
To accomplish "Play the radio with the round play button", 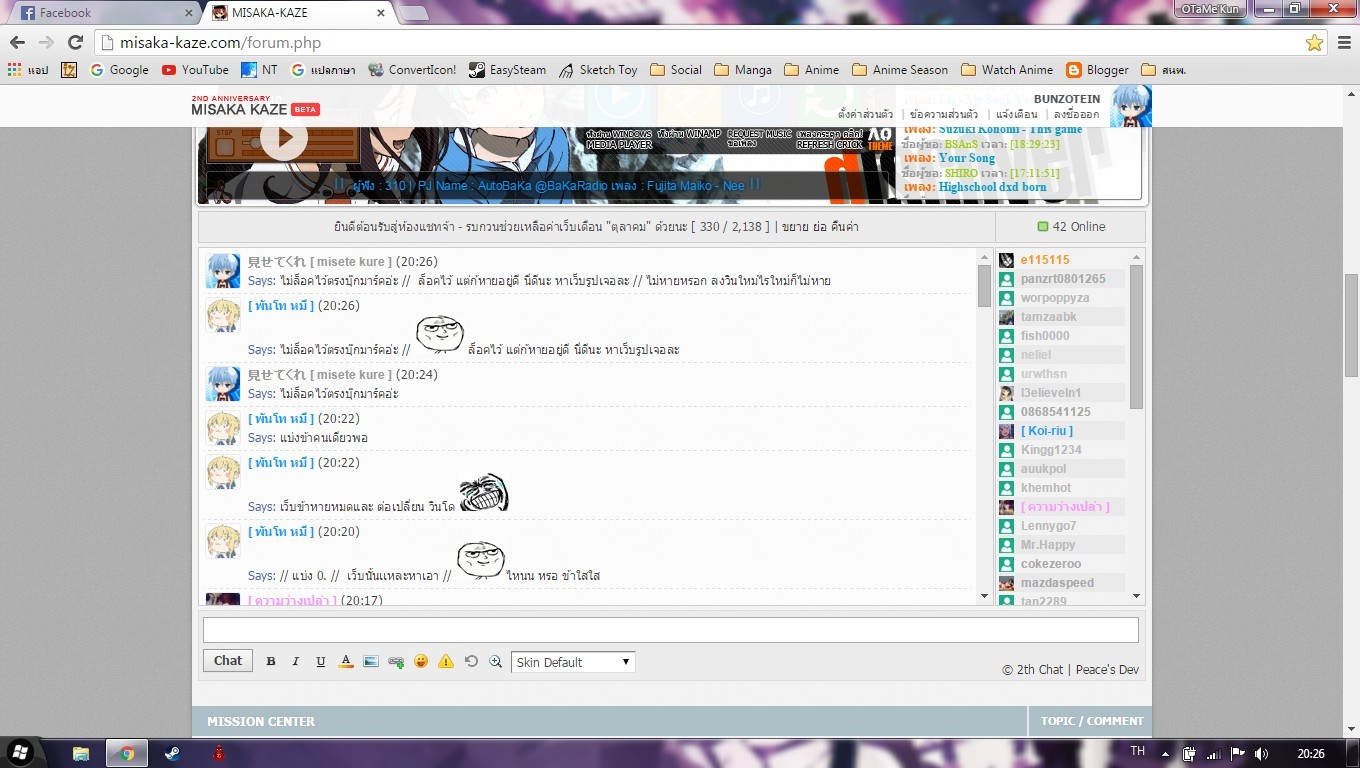I will tap(284, 138).
